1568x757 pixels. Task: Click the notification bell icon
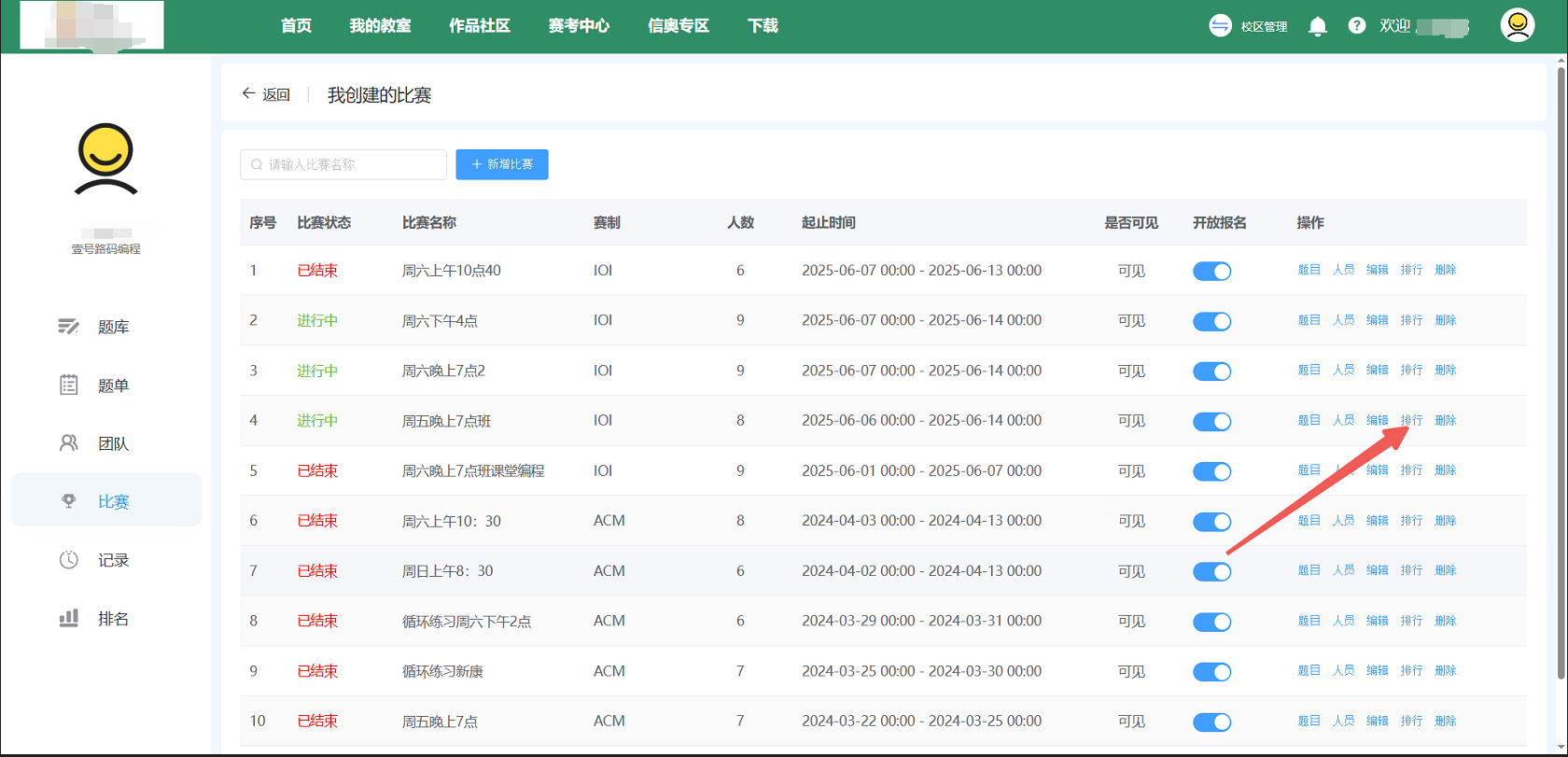click(x=1317, y=26)
